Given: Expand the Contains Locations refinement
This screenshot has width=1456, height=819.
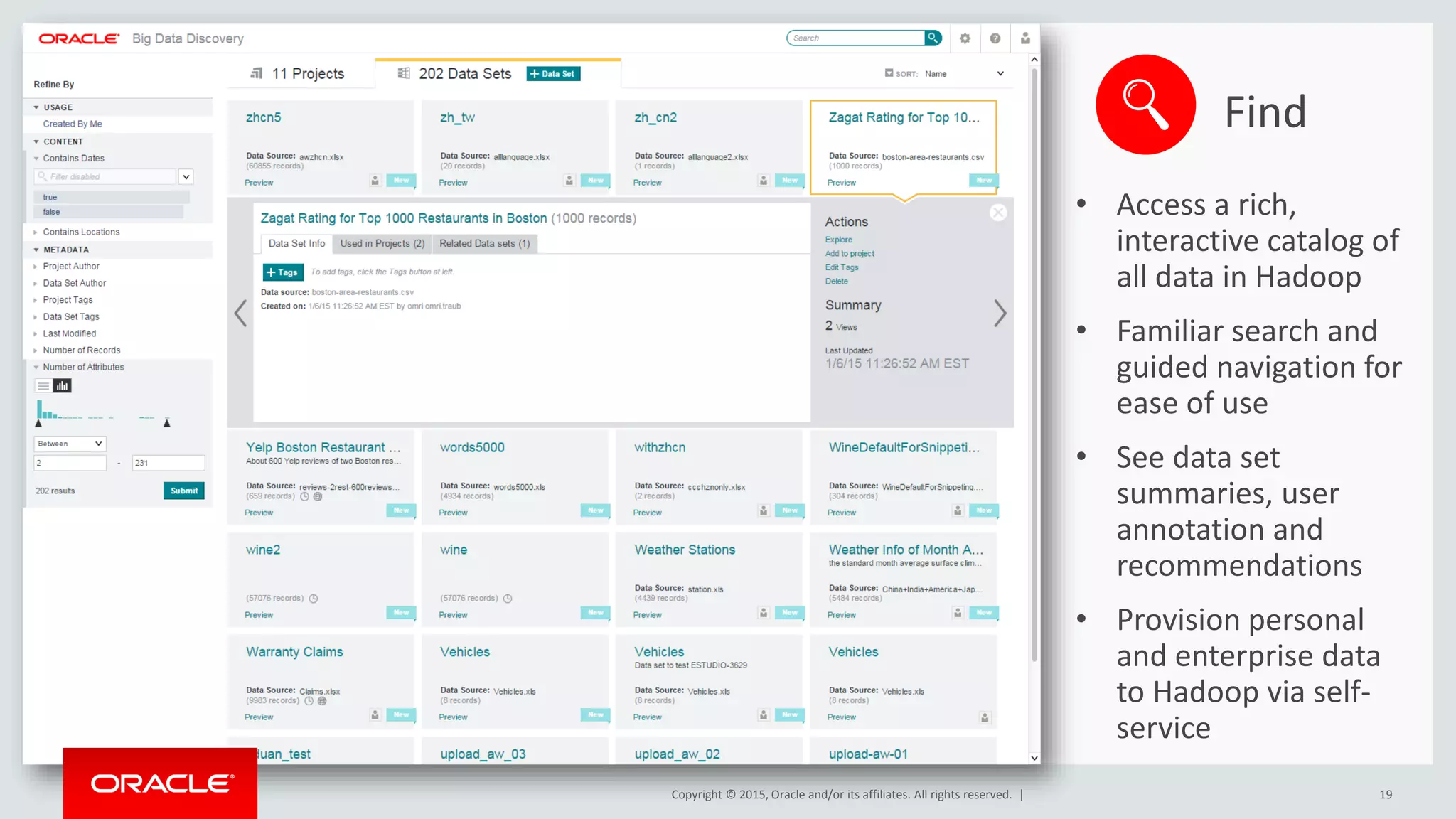Looking at the screenshot, I should (x=36, y=232).
